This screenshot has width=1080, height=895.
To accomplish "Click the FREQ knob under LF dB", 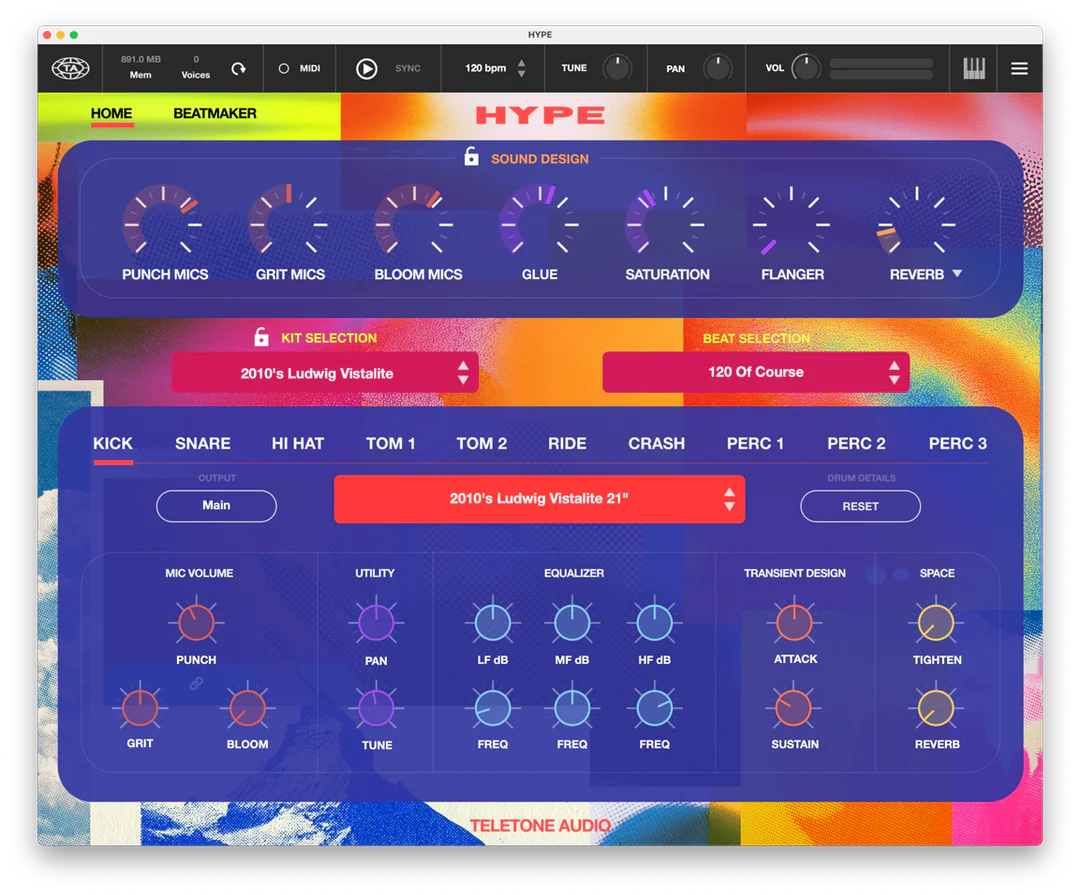I will [492, 708].
